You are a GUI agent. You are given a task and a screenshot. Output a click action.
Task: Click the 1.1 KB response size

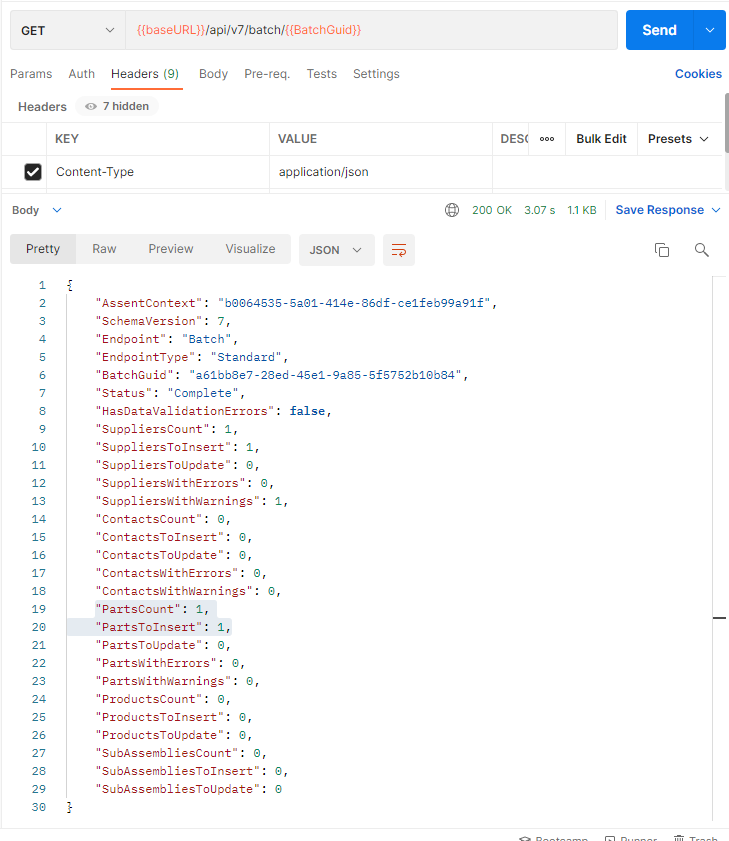coord(582,210)
